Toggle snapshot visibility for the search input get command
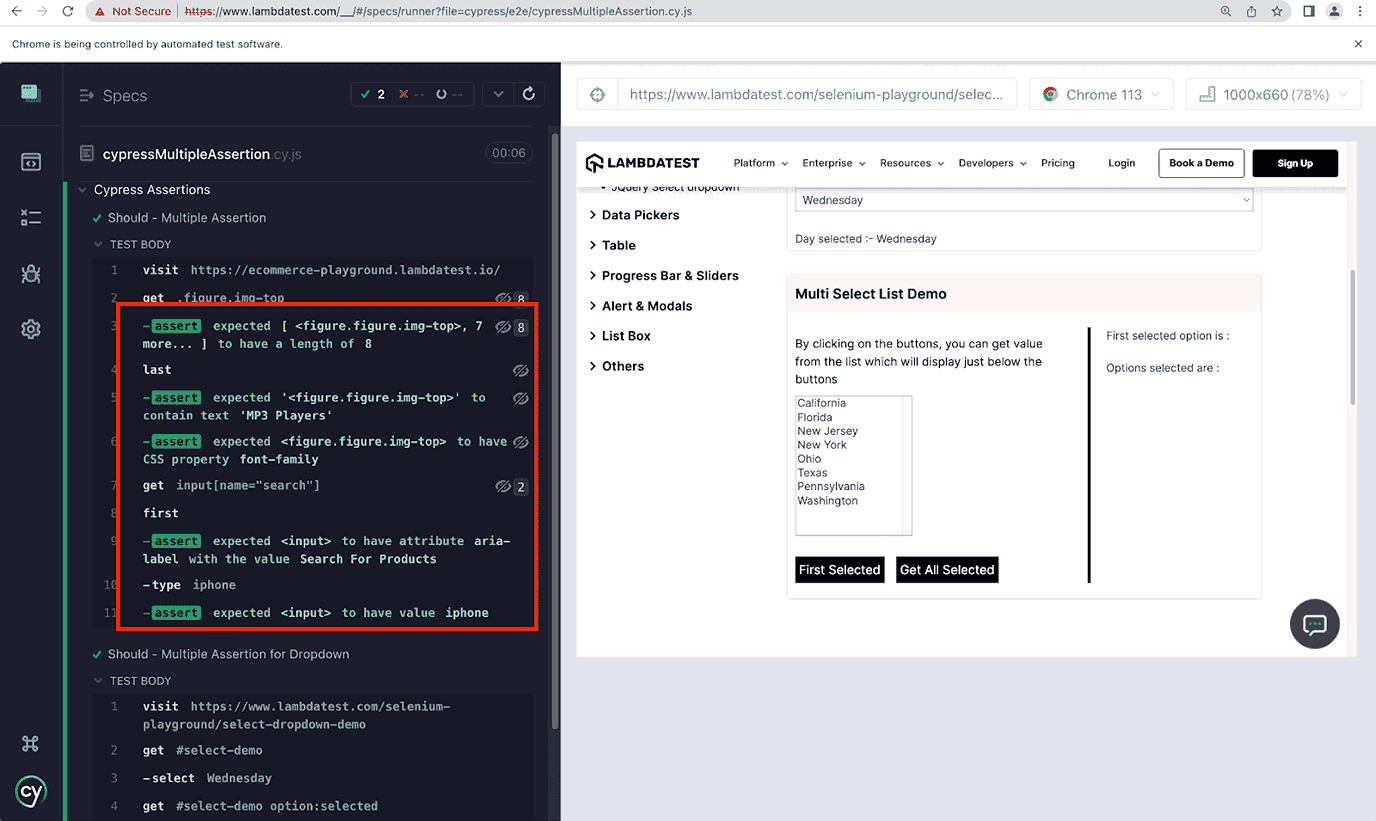1376x821 pixels. point(503,487)
